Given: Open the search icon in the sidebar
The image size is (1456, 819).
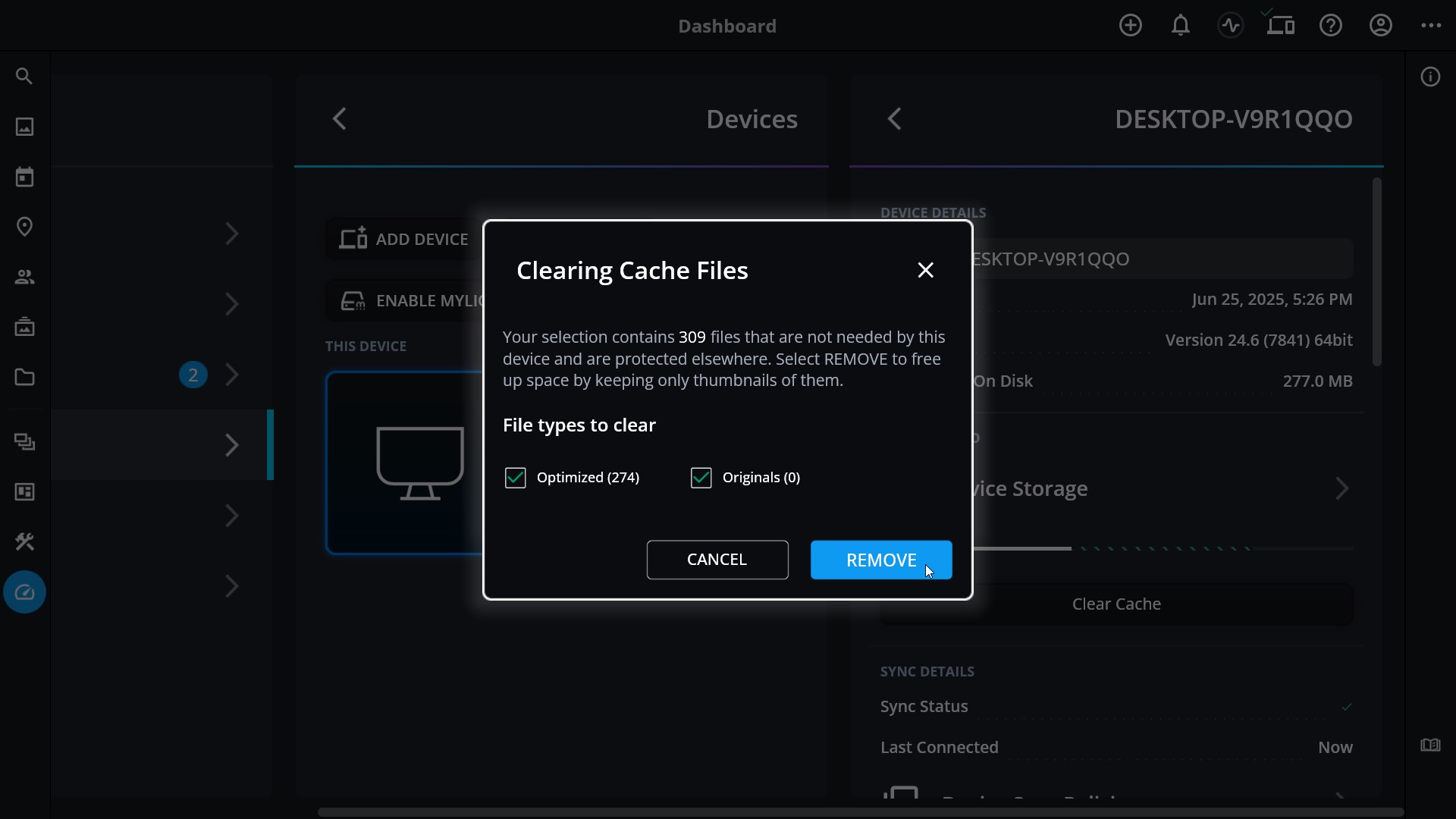Looking at the screenshot, I should pyautogui.click(x=24, y=77).
